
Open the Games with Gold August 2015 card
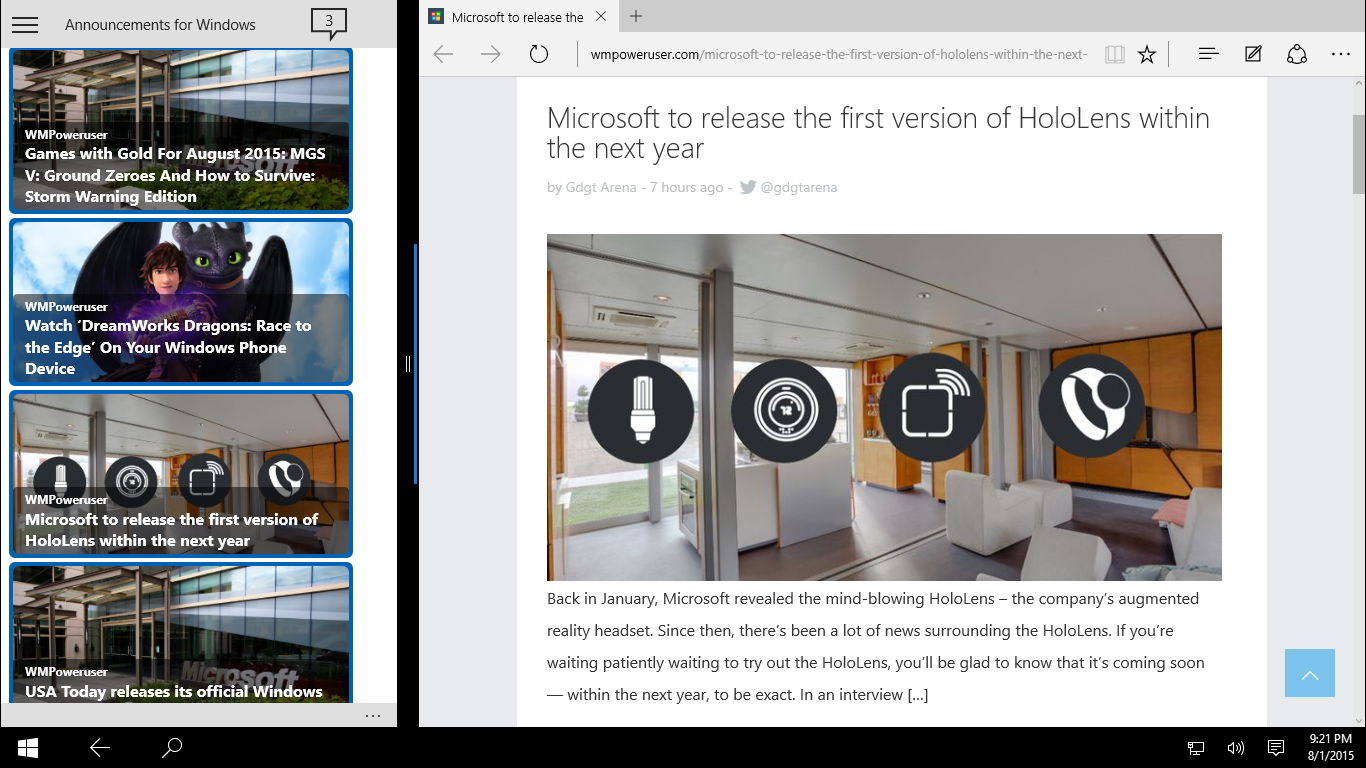point(181,131)
